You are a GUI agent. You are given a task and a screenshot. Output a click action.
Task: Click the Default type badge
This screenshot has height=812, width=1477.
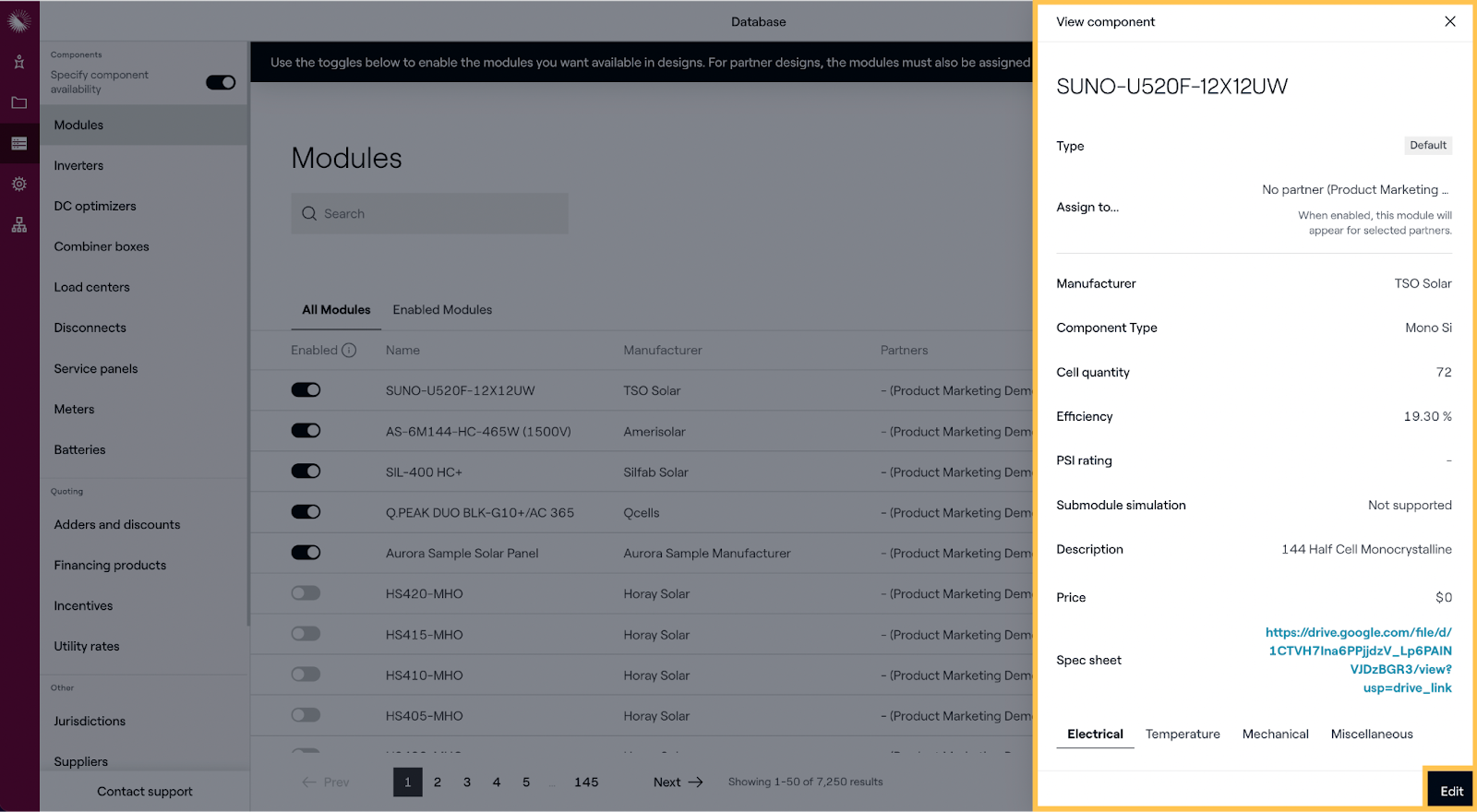pos(1428,145)
